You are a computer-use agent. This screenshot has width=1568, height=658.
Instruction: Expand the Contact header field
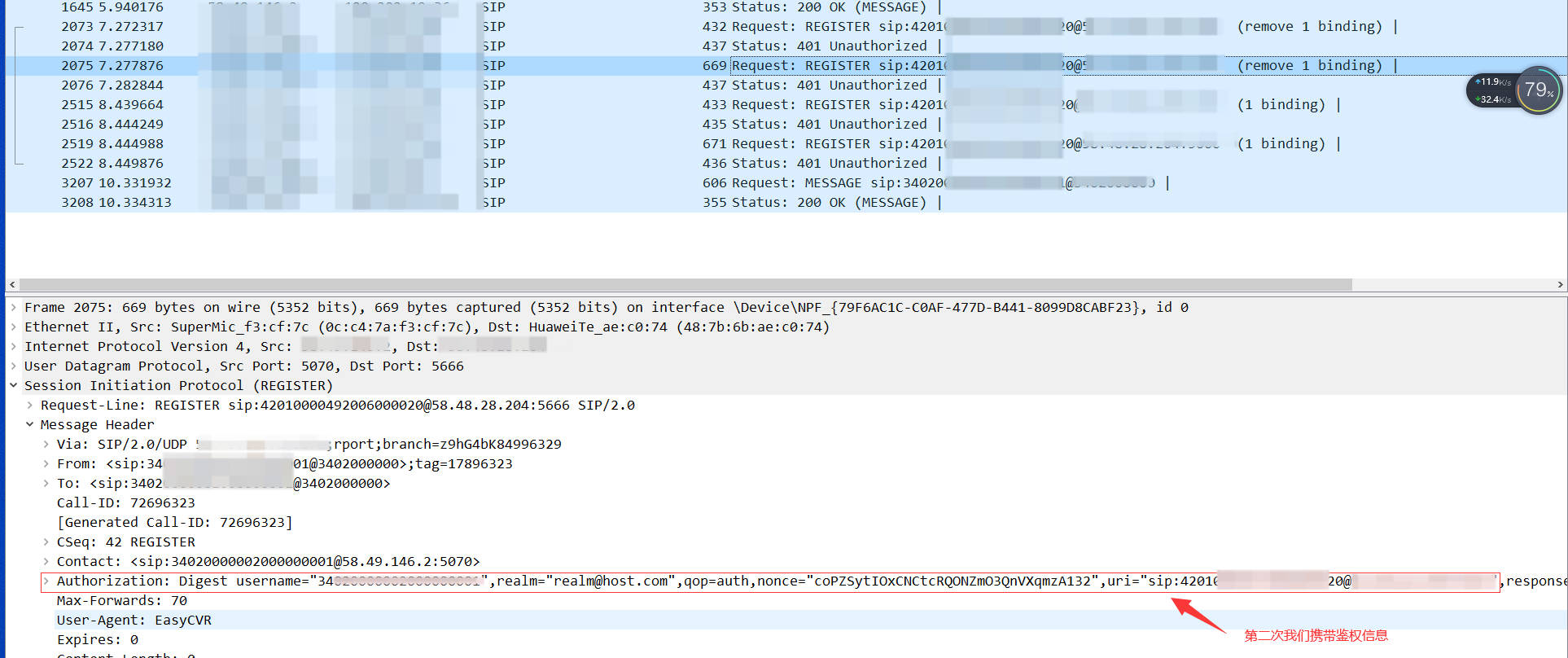click(46, 562)
